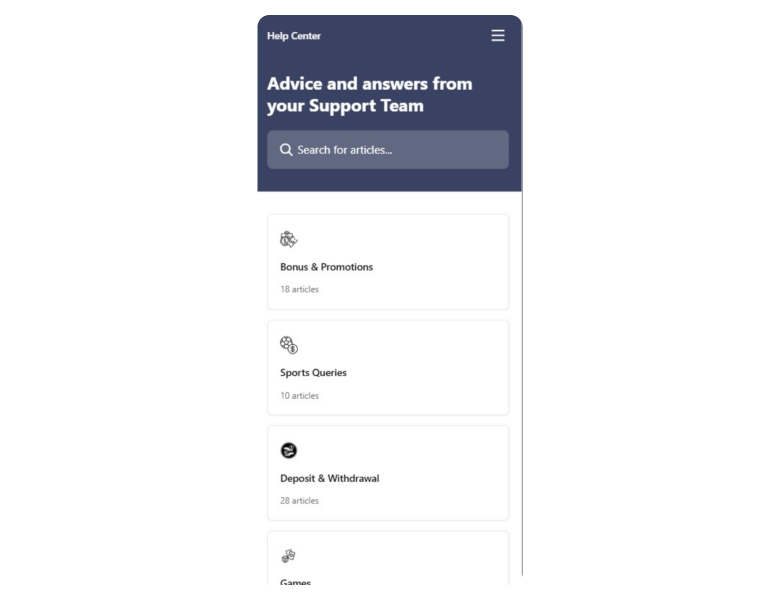Screen dimensions: 780x600
Task: Click the 18 articles count text
Action: point(299,289)
